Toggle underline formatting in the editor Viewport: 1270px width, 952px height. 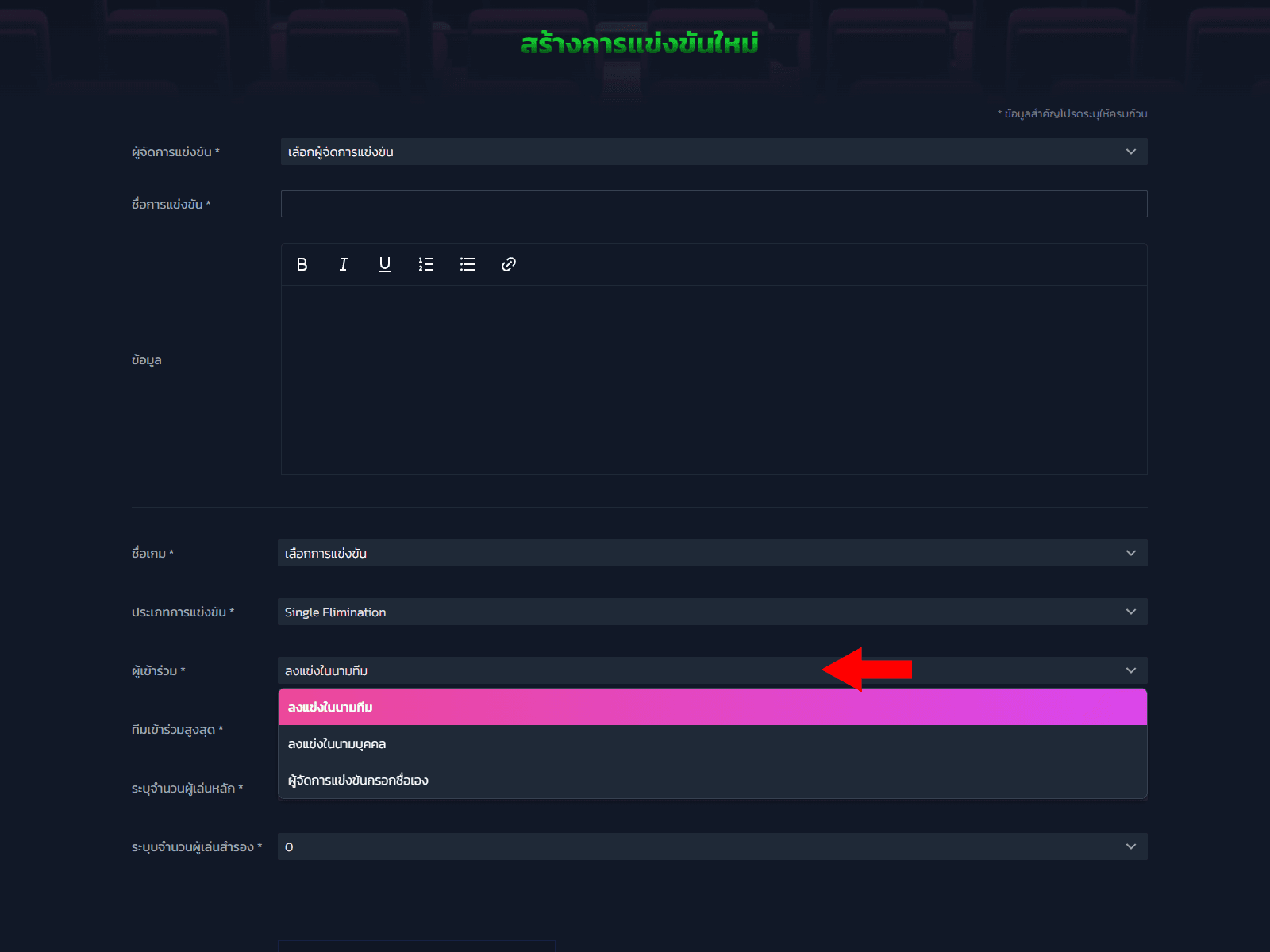pos(384,264)
